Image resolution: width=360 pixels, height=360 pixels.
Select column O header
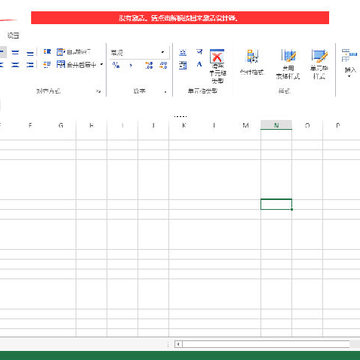(x=307, y=125)
